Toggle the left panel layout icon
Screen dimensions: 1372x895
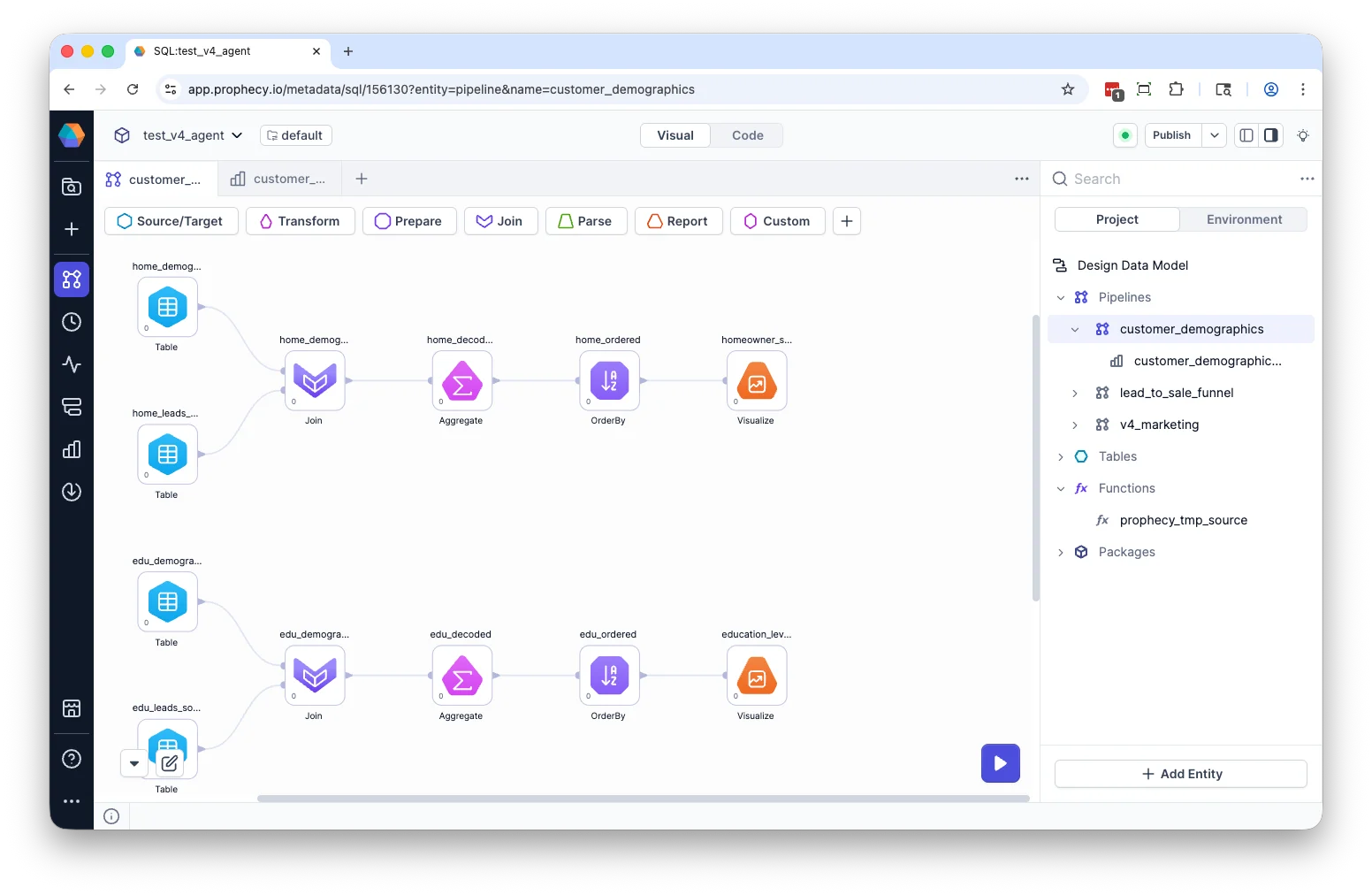1246,135
